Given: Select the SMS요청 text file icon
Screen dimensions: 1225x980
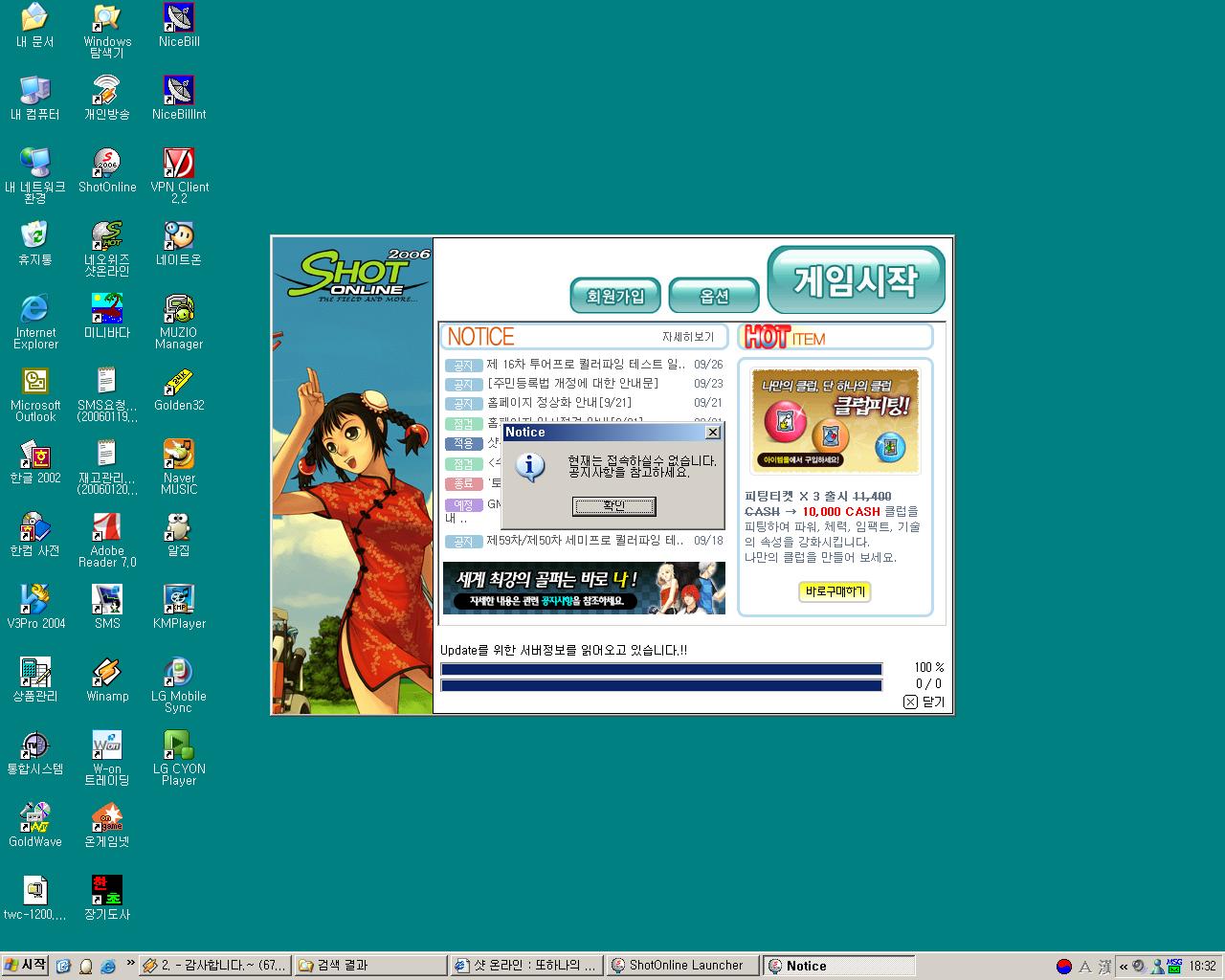Looking at the screenshot, I should (x=107, y=394).
